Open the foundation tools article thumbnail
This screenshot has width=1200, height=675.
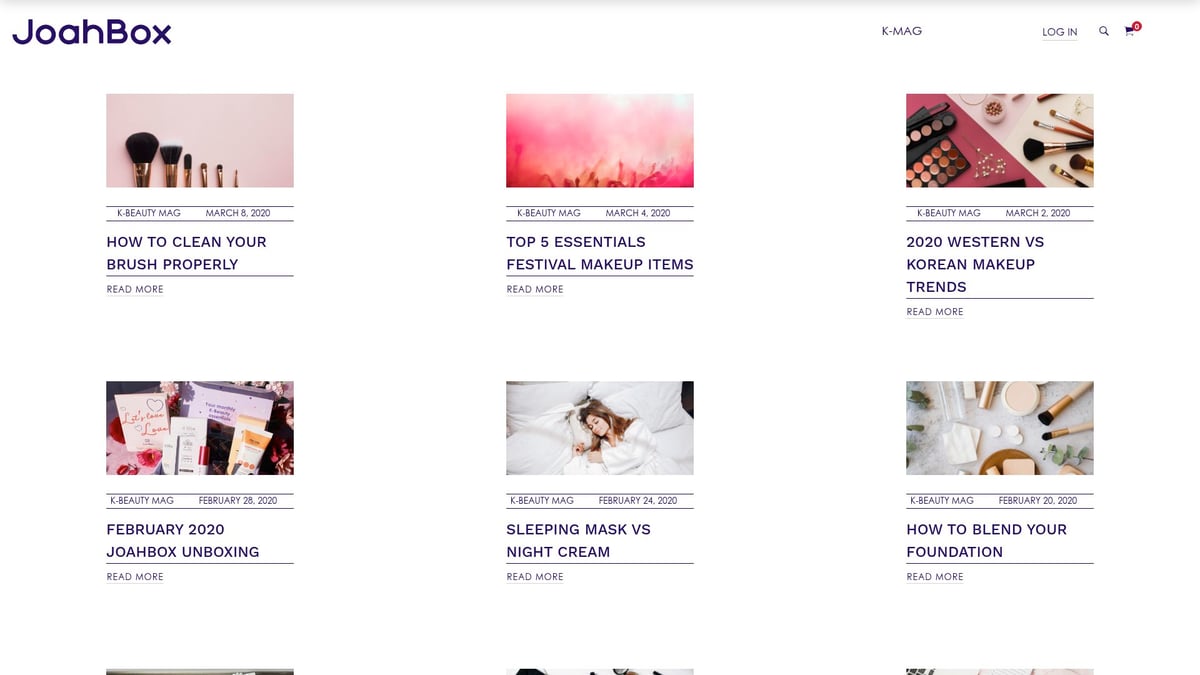click(x=999, y=428)
